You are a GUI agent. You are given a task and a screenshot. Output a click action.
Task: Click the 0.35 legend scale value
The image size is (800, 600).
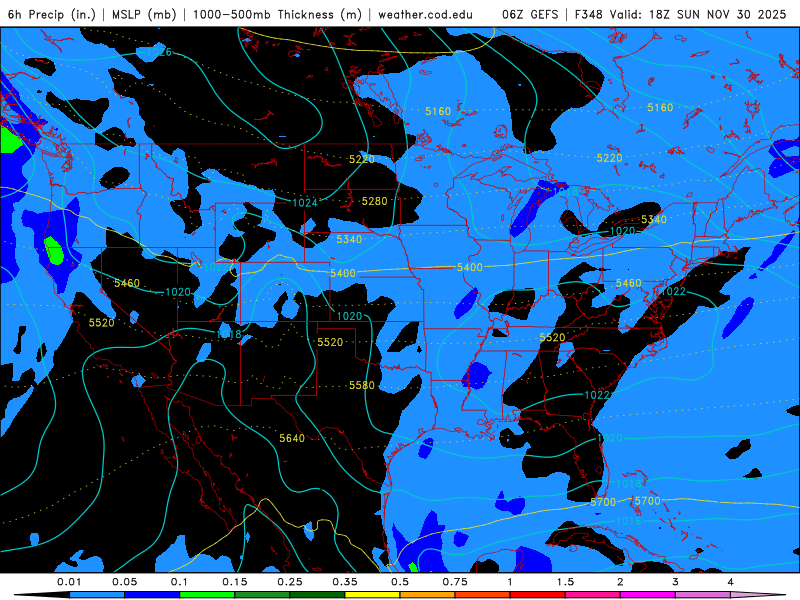345,582
